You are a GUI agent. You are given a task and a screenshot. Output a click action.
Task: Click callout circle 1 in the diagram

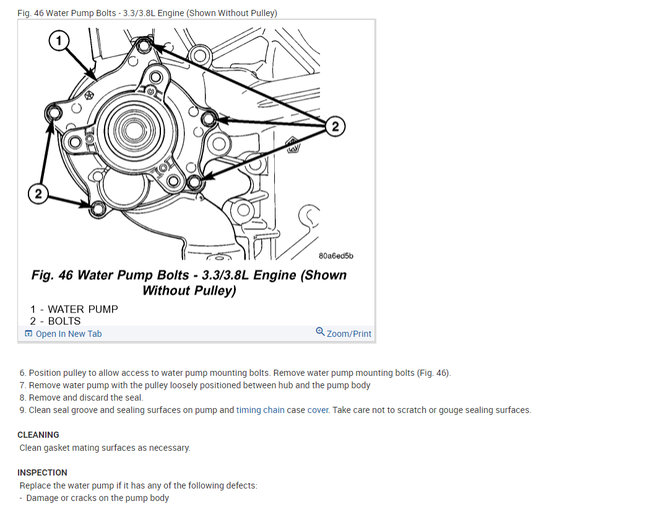(59, 41)
